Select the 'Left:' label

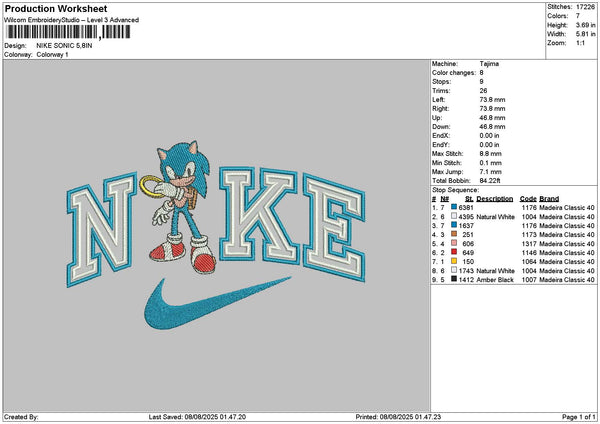click(x=439, y=100)
